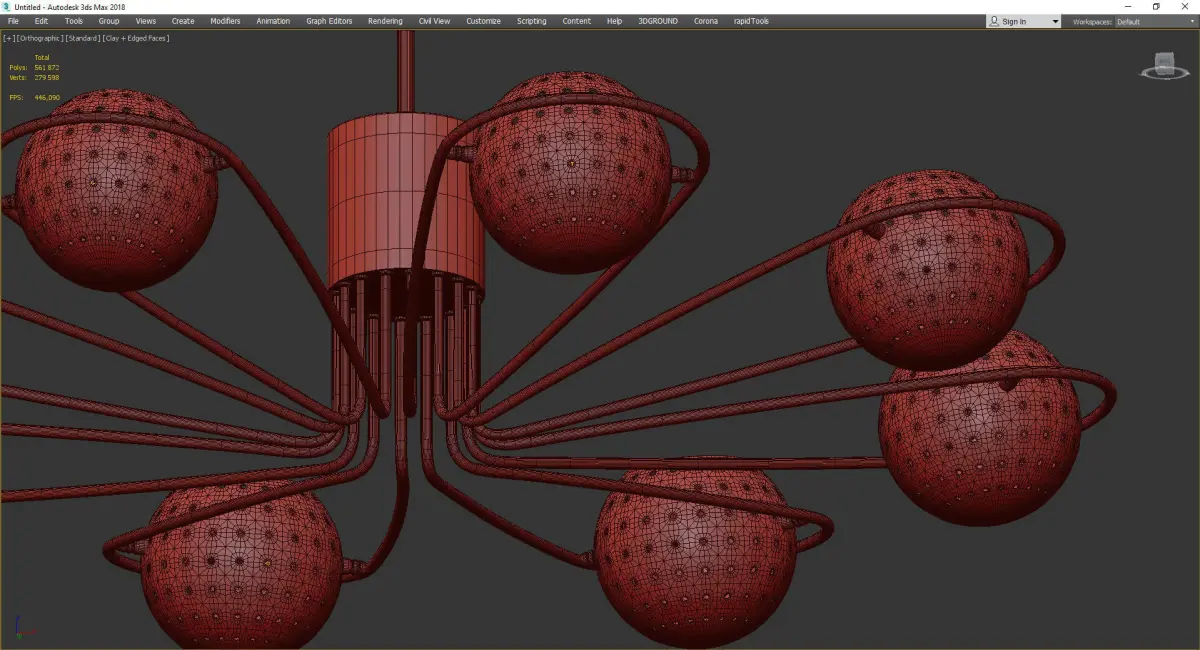
Task: Open the Scripting menu
Action: (531, 21)
